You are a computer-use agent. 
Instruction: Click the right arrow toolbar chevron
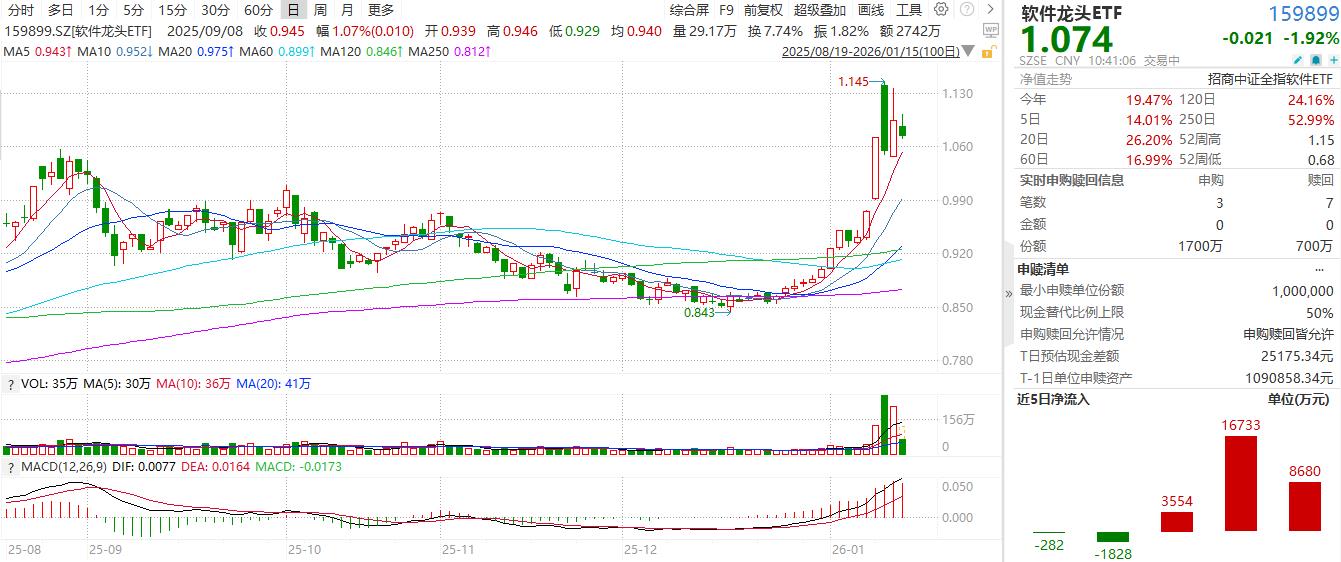[x=990, y=10]
